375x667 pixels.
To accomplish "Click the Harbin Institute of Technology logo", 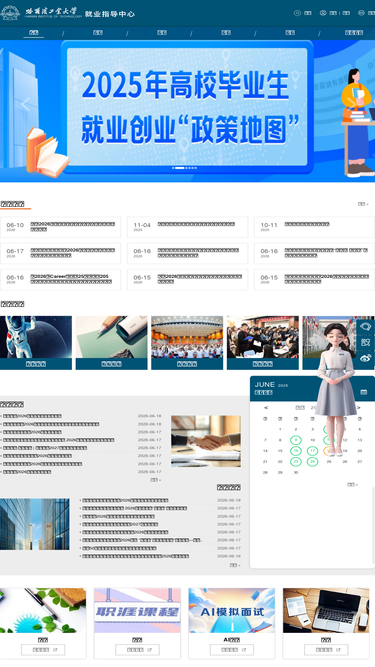I will click(41, 13).
